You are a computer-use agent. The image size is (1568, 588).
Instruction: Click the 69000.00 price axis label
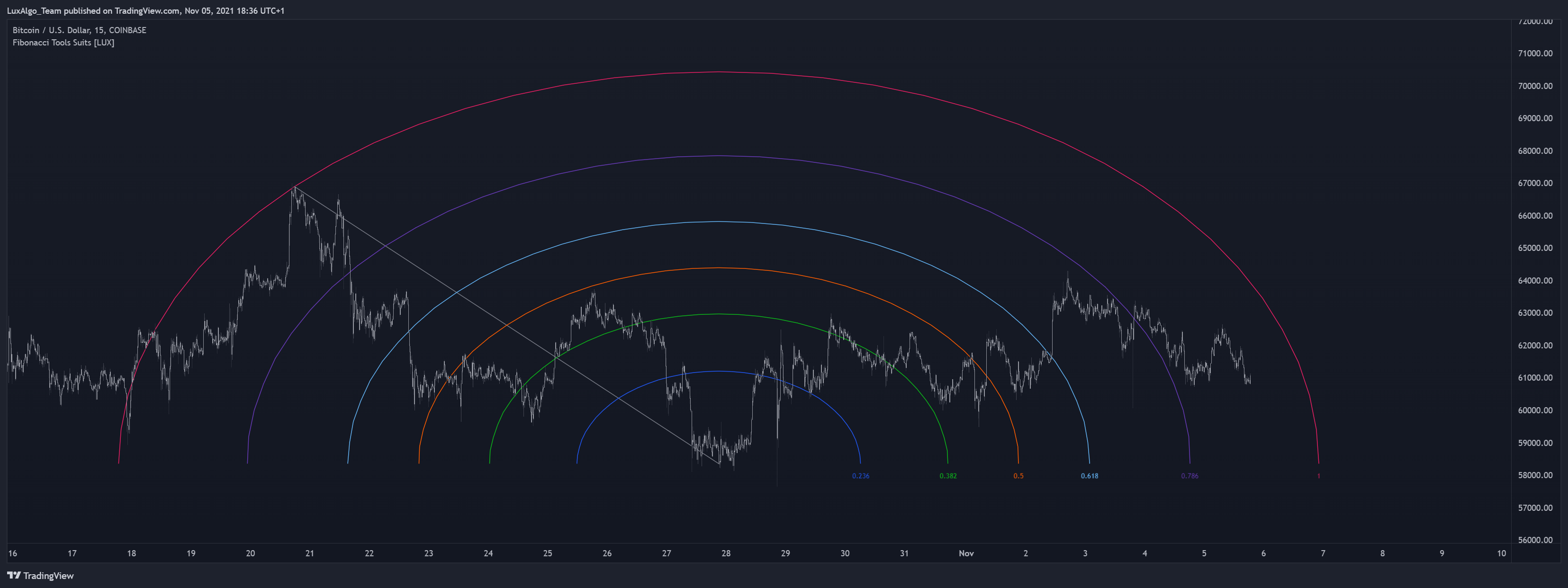click(x=1535, y=118)
